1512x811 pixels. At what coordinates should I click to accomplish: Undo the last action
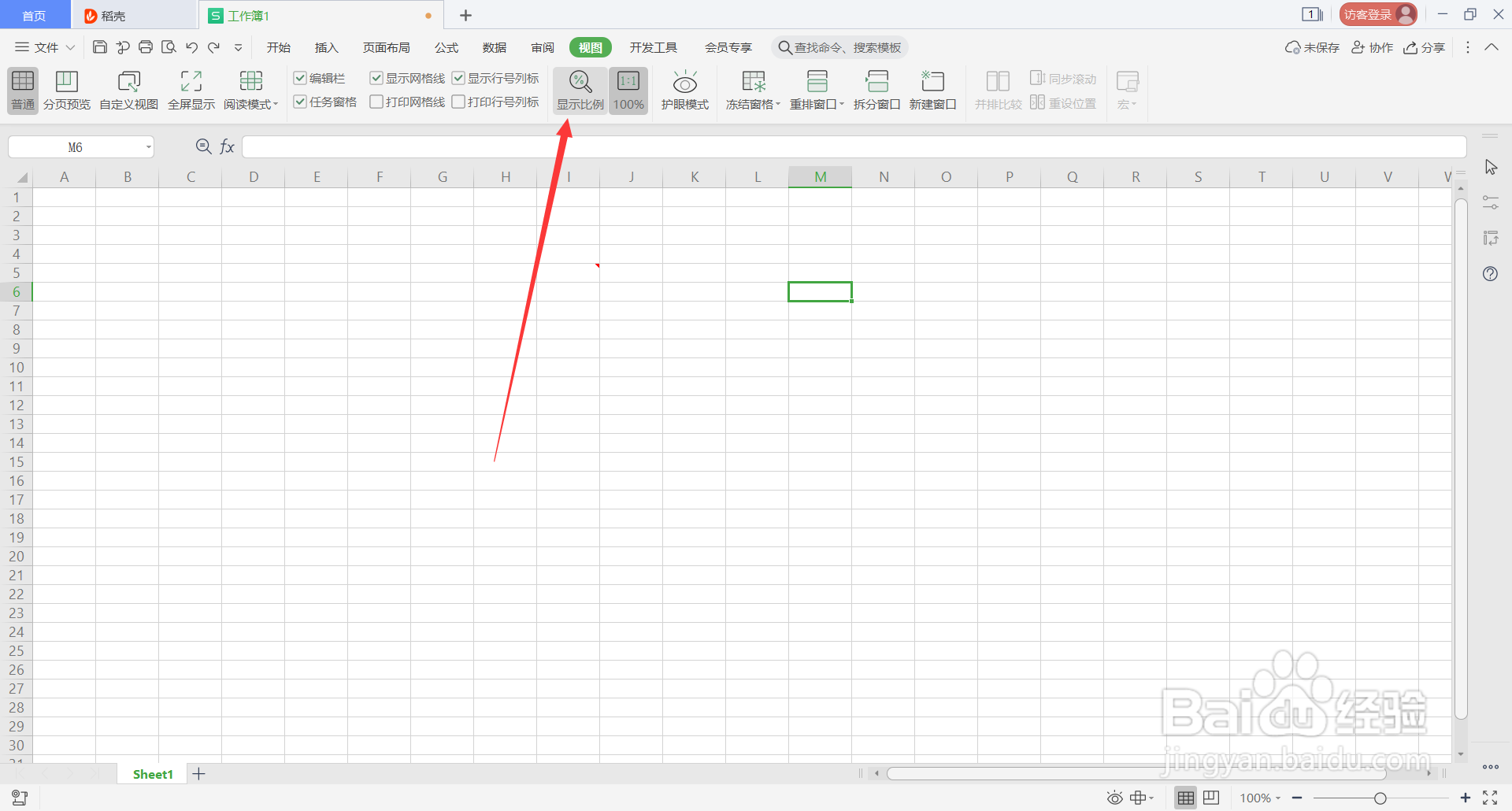(x=191, y=47)
